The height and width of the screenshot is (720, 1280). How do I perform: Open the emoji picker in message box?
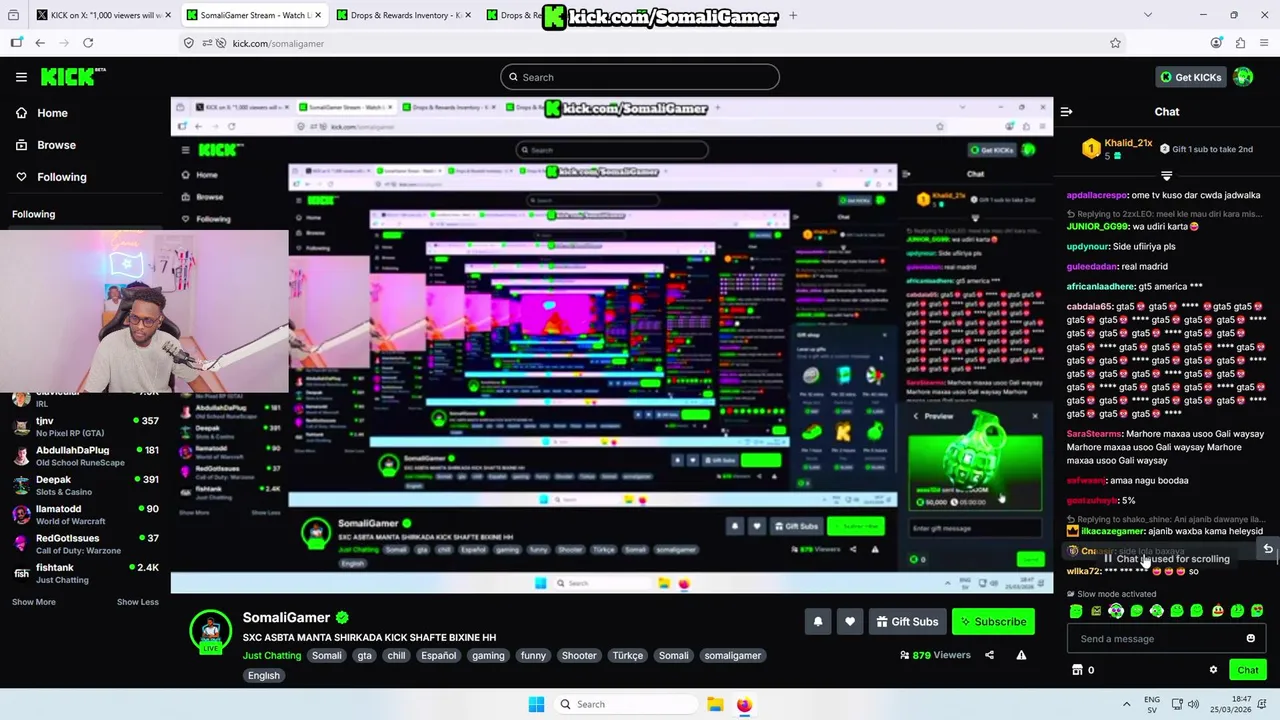pyautogui.click(x=1250, y=639)
